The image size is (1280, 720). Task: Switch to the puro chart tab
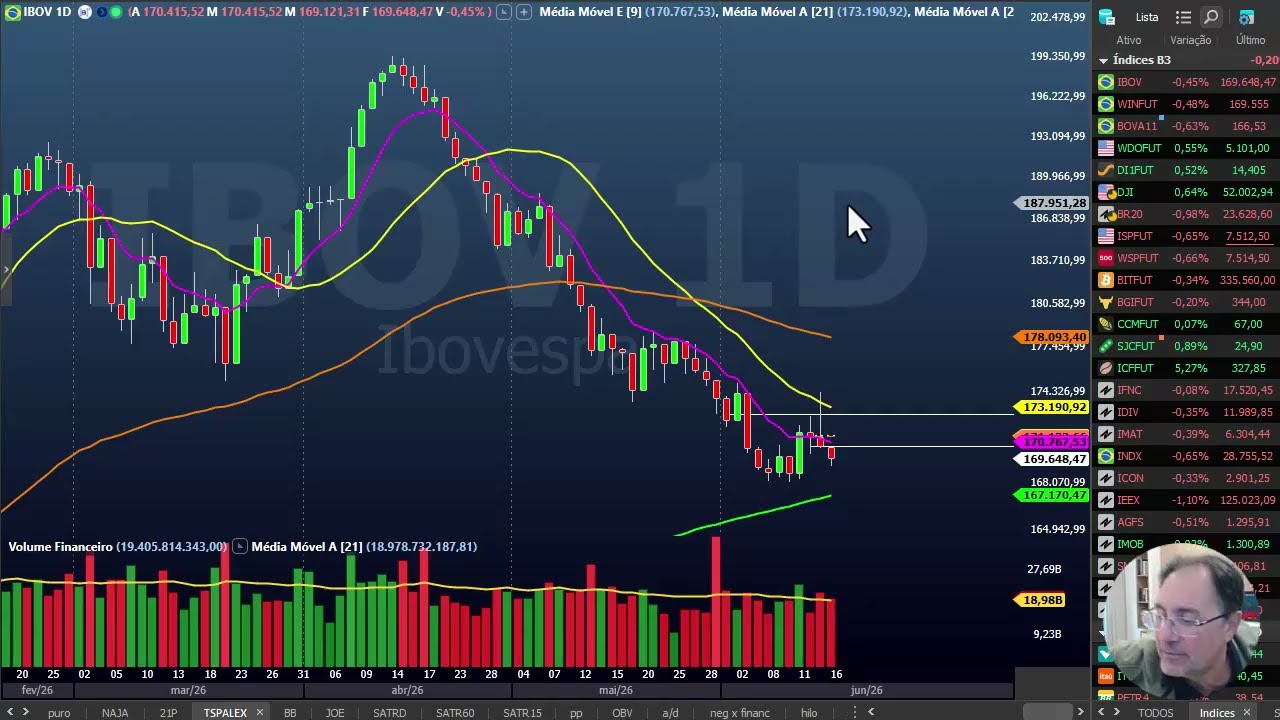59,713
